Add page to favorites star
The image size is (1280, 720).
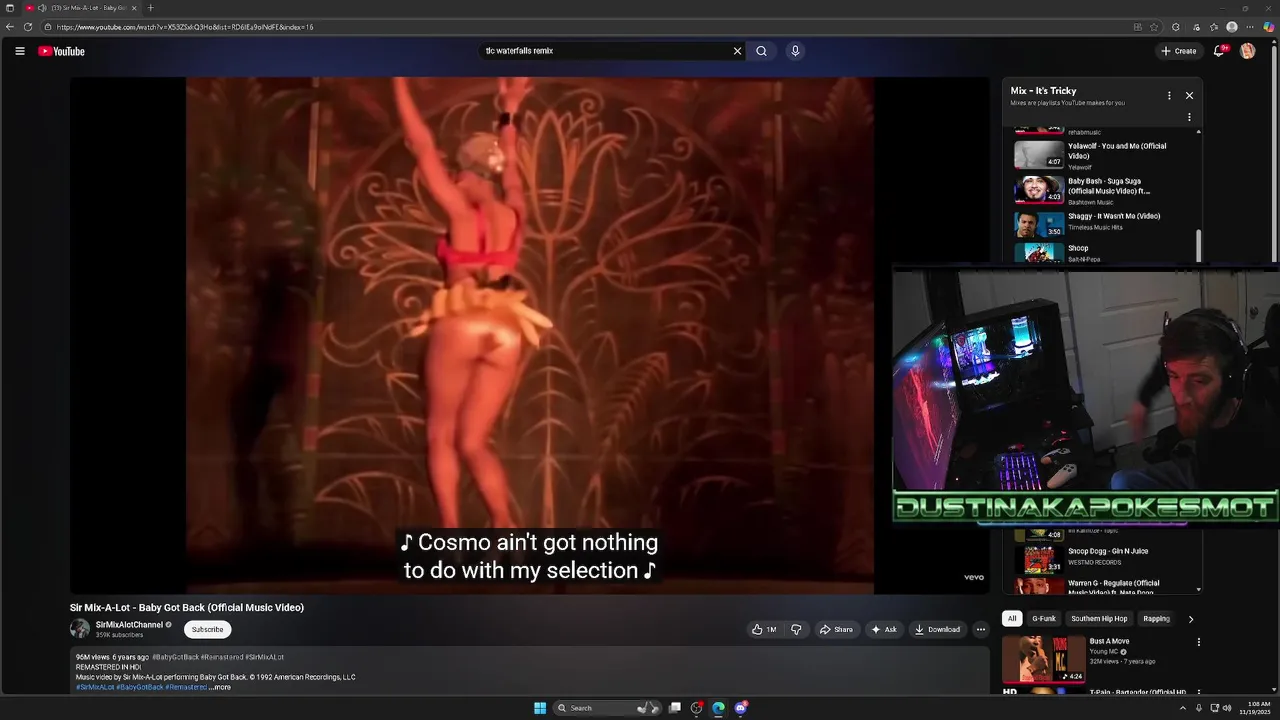tap(1154, 27)
